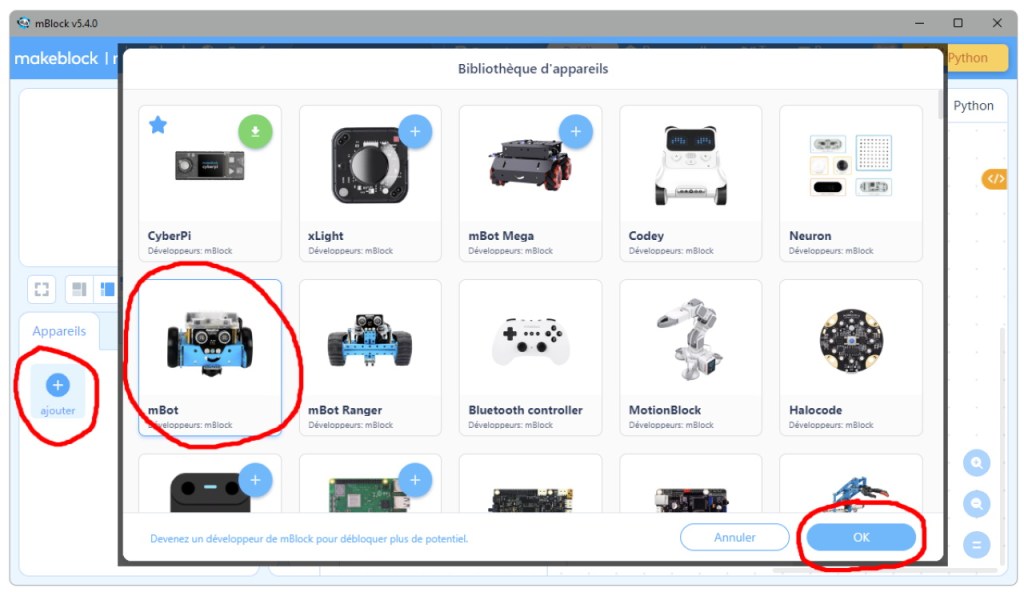Viewport: 1024px width, 592px height.
Task: Zoom out using the minus magnifier icon
Action: (976, 504)
